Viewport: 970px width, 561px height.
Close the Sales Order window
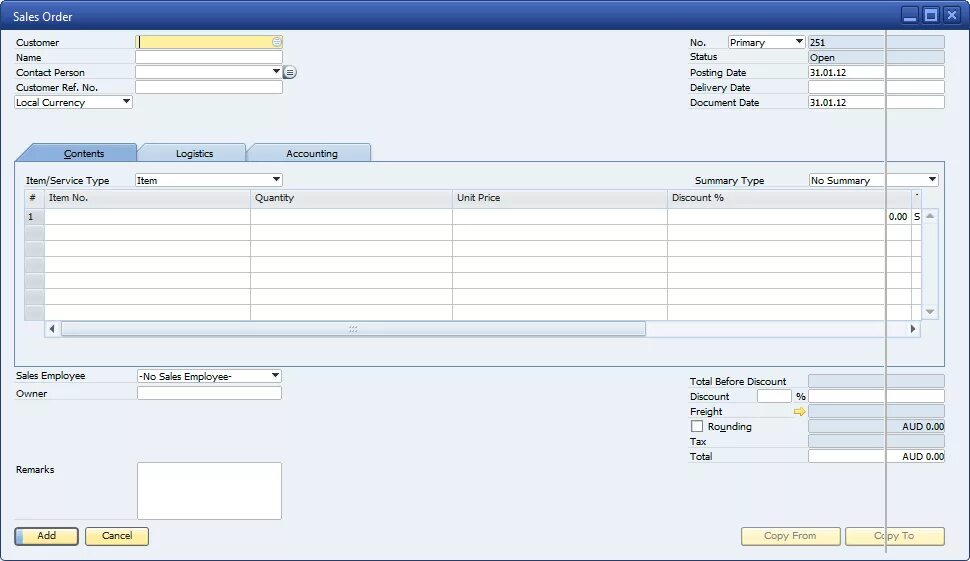[951, 15]
